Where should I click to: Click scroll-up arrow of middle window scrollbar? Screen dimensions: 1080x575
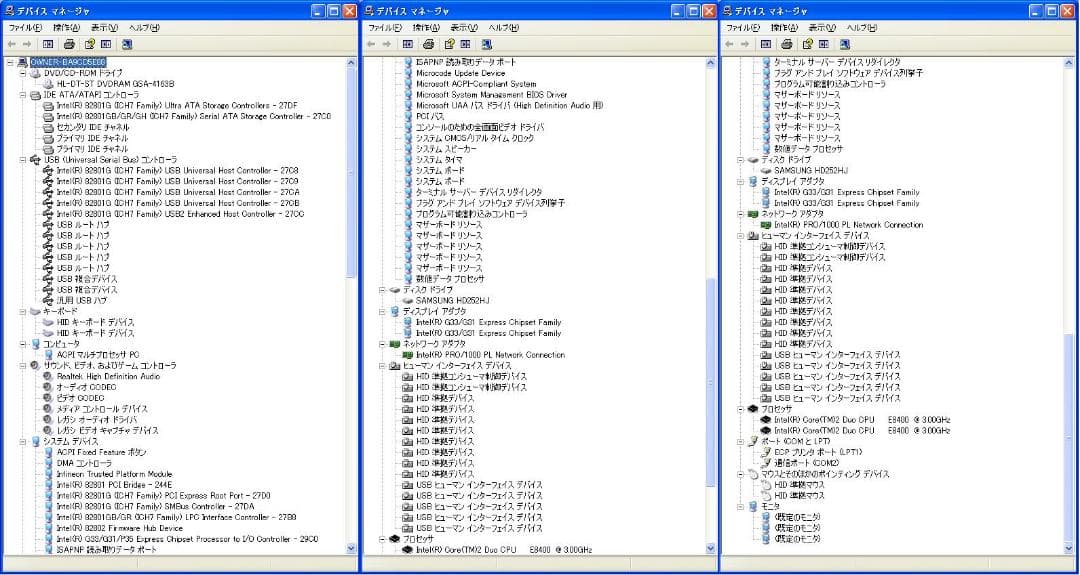click(x=711, y=63)
